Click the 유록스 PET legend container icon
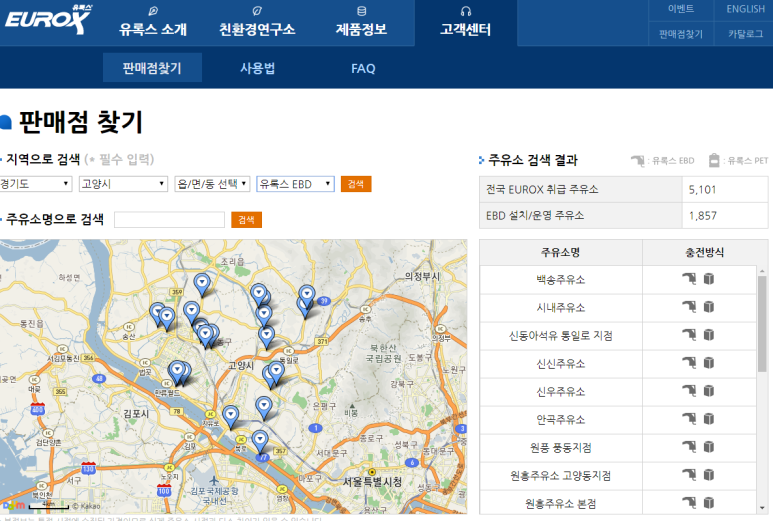 tap(714, 160)
